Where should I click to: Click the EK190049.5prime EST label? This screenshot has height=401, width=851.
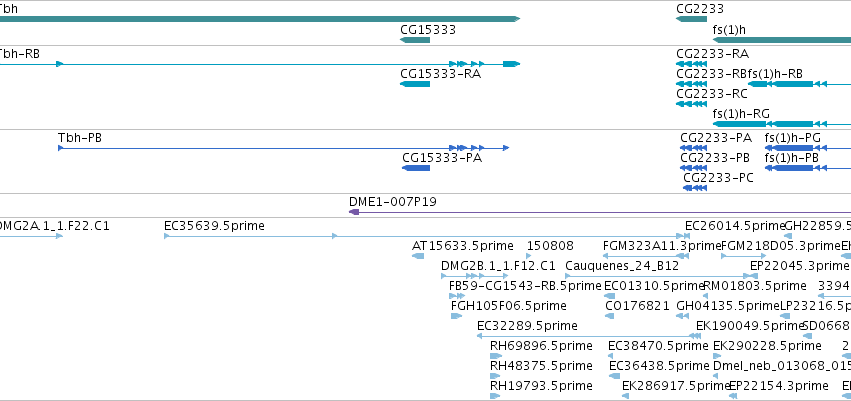coord(750,326)
